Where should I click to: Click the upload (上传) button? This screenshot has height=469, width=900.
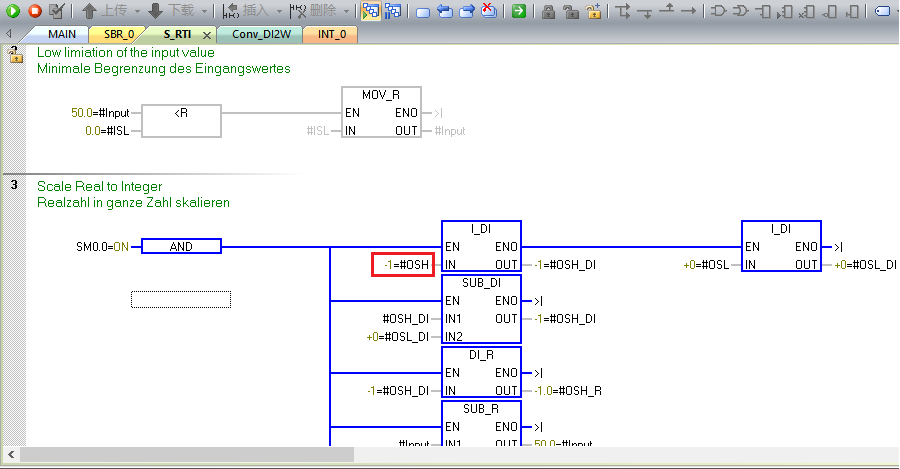(104, 11)
